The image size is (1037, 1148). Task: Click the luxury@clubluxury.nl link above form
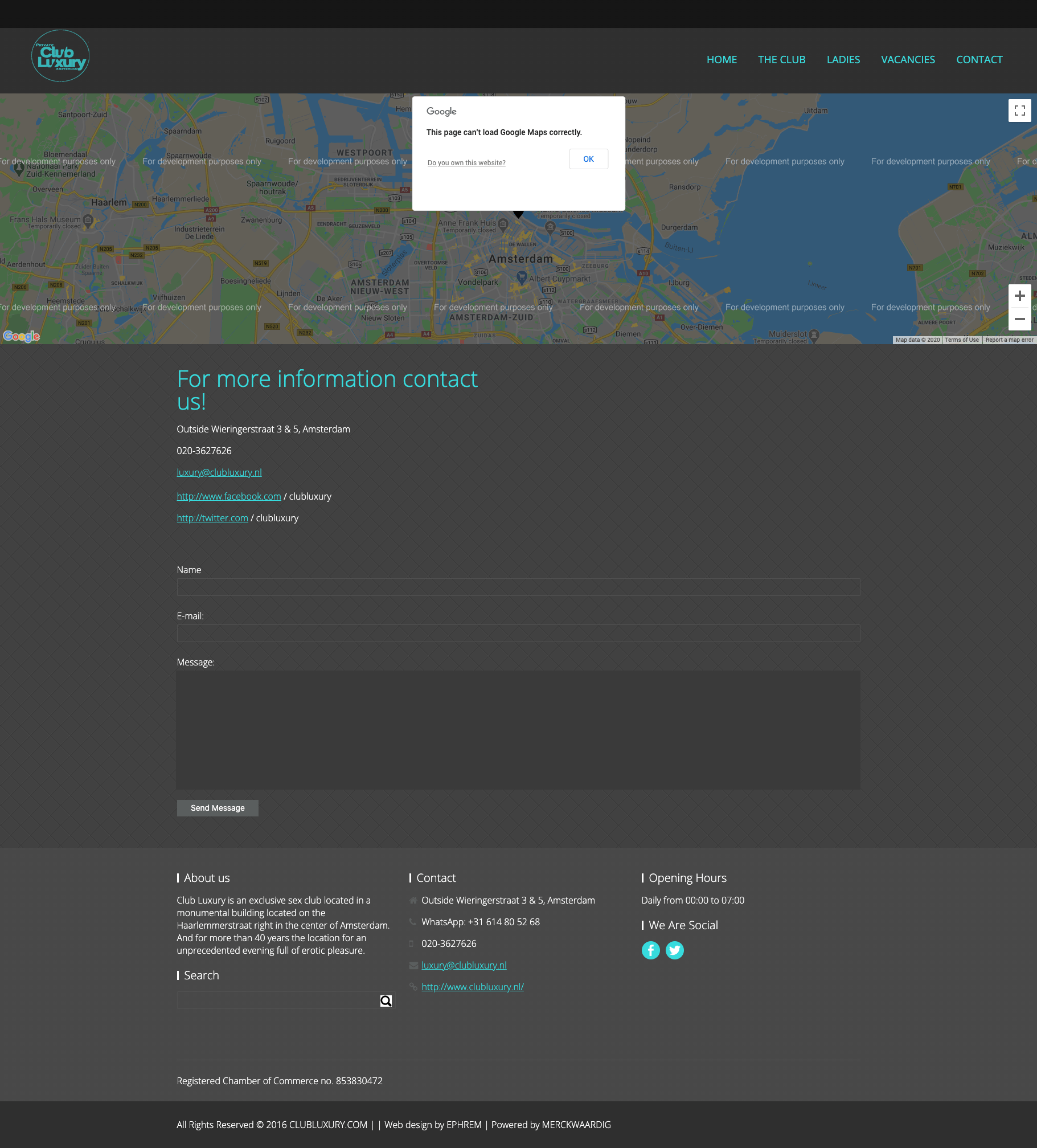[219, 472]
